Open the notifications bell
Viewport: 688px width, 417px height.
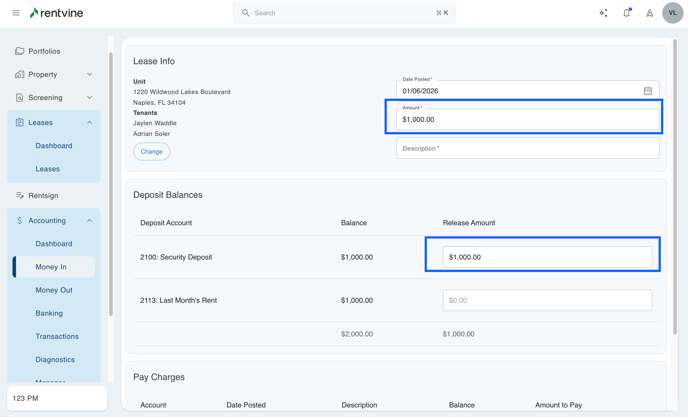(x=627, y=13)
